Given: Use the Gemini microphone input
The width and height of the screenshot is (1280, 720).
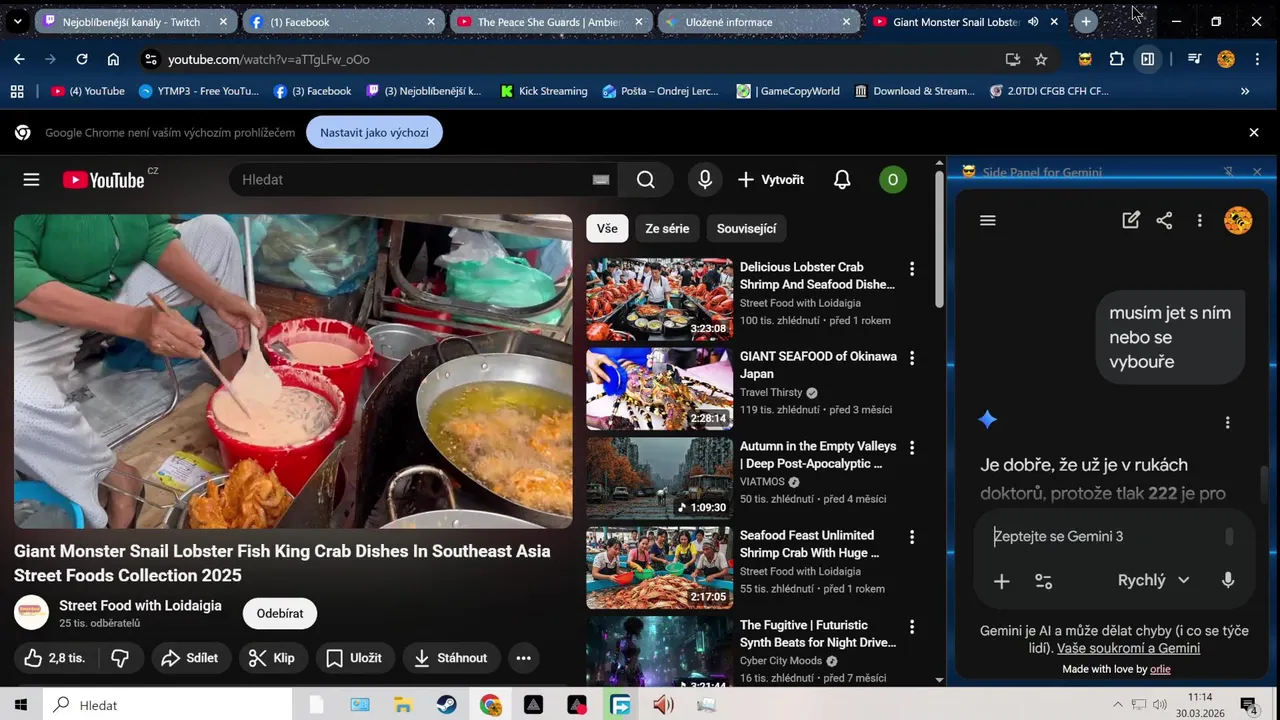Looking at the screenshot, I should point(1228,580).
